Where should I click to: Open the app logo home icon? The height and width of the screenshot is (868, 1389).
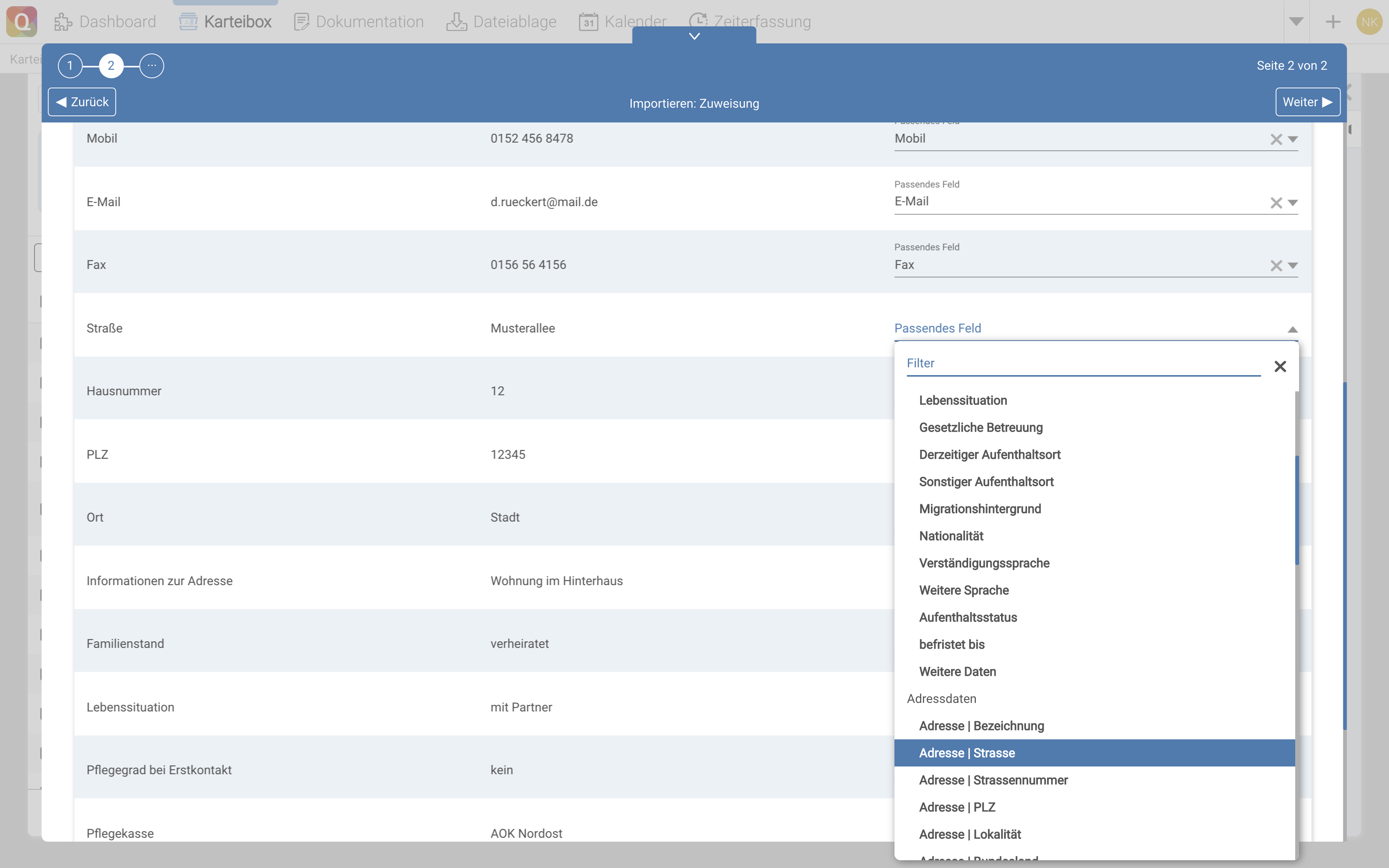pyautogui.click(x=22, y=22)
